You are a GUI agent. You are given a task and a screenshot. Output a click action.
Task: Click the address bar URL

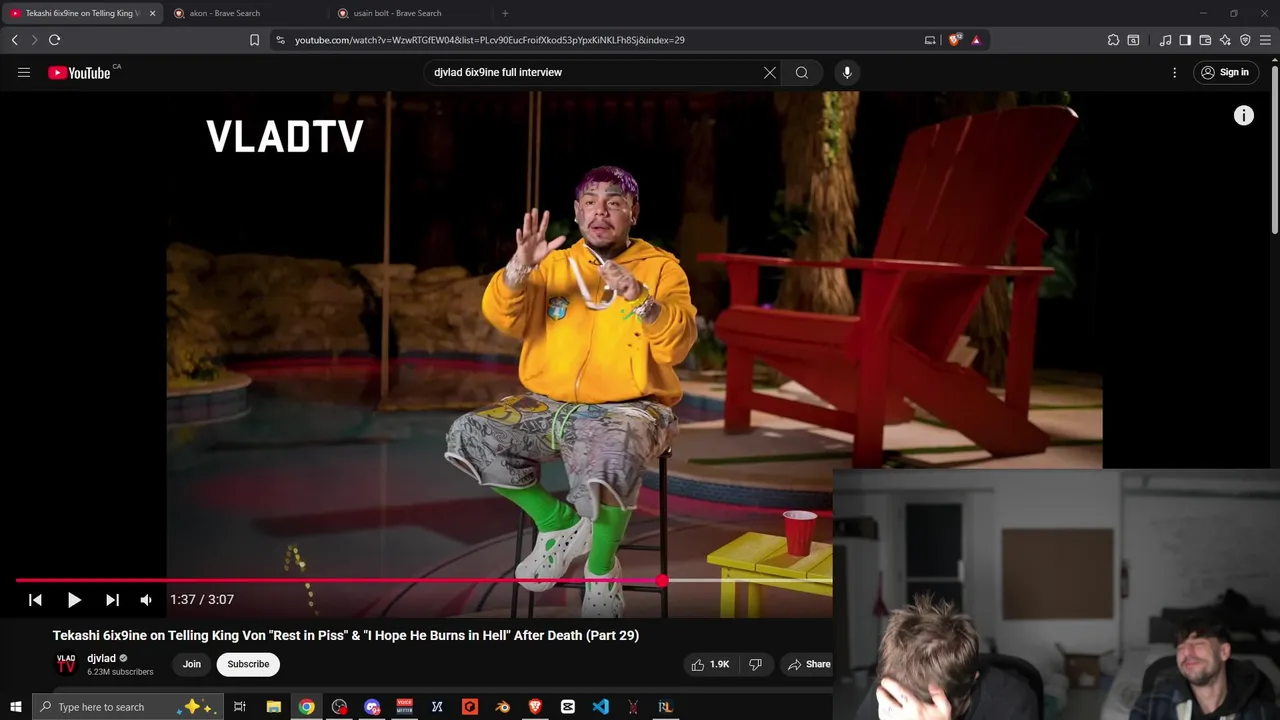tap(490, 40)
